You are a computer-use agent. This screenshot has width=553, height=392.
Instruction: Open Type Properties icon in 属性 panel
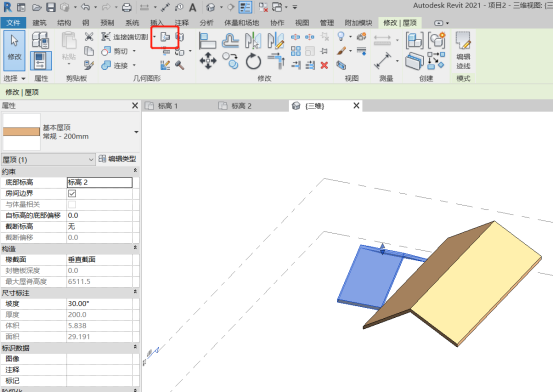click(40, 40)
